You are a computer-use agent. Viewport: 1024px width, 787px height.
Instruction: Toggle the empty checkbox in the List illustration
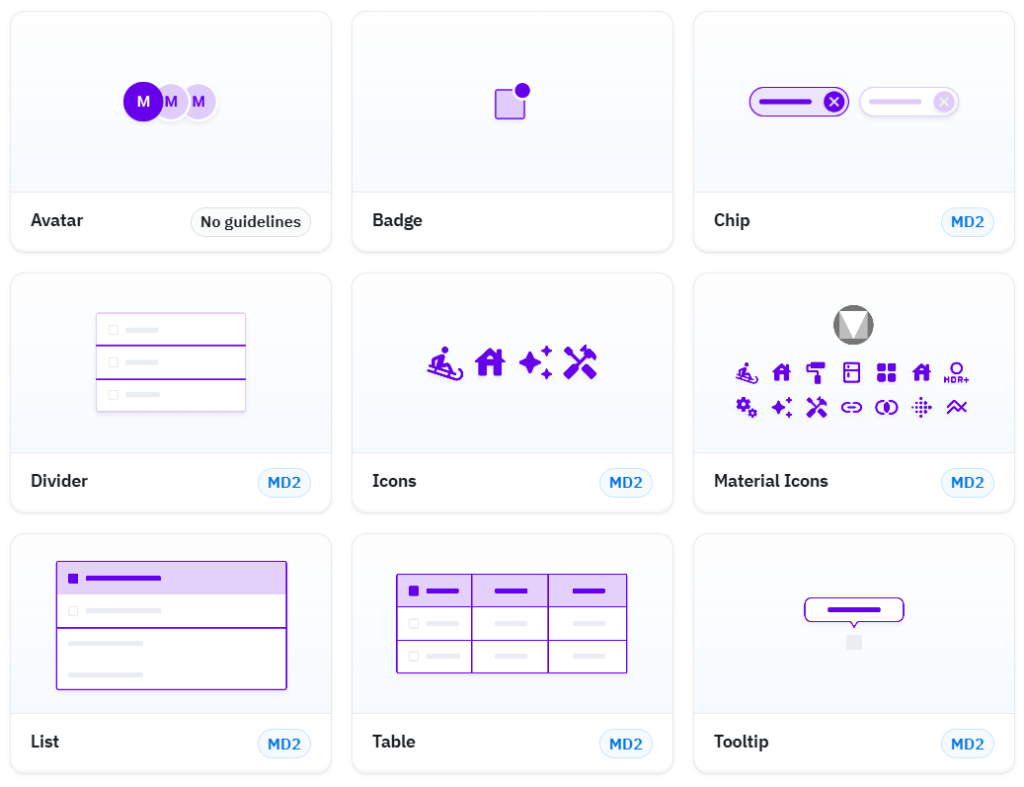tap(73, 611)
